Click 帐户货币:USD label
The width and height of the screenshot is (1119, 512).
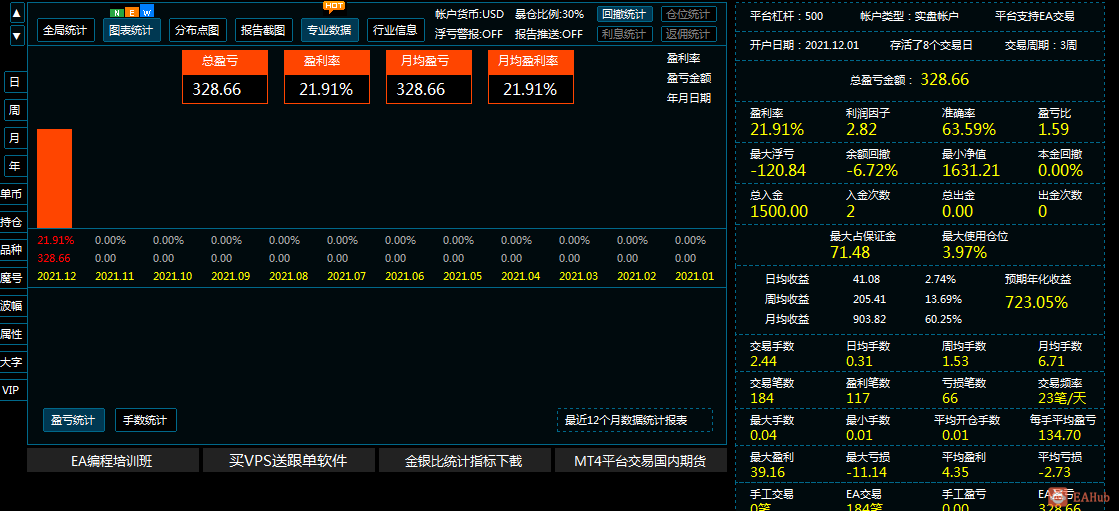(x=469, y=14)
